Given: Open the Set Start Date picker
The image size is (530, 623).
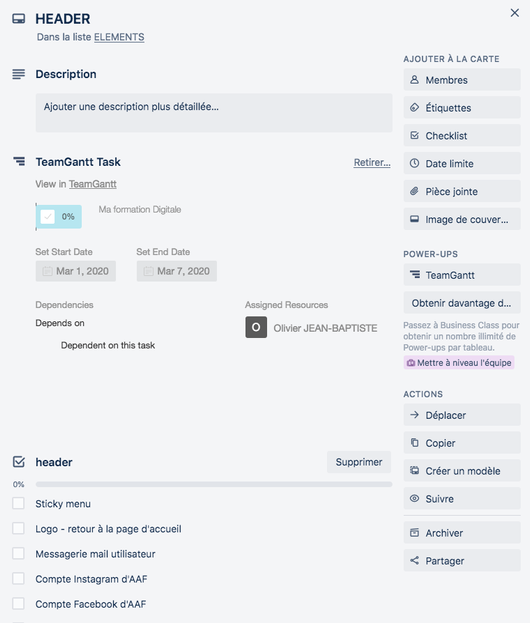Looking at the screenshot, I should (75, 271).
